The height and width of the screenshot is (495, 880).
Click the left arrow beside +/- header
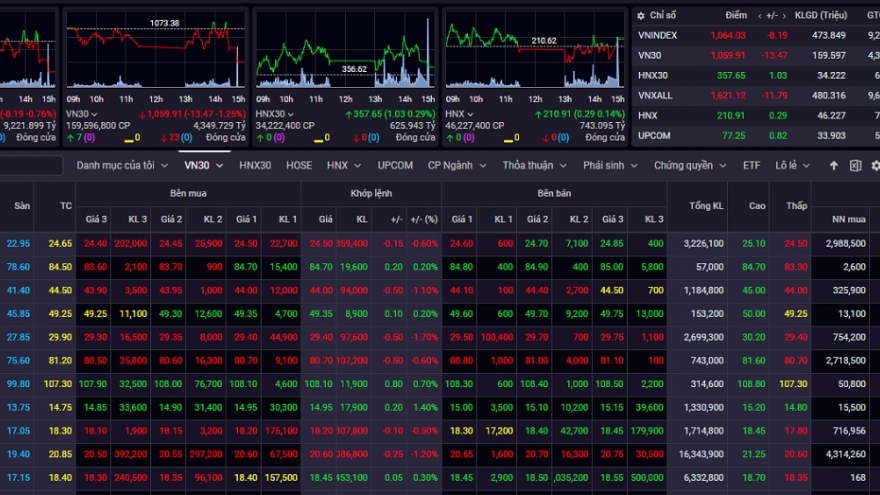[759, 15]
